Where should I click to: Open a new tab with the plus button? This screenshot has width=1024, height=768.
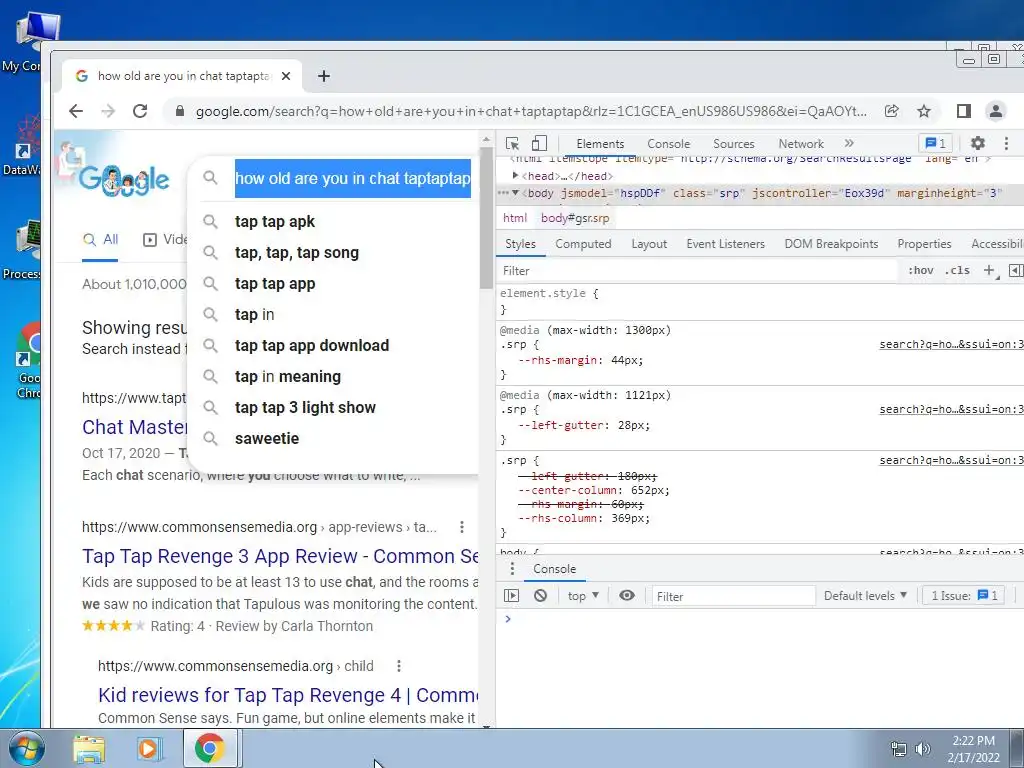(324, 76)
